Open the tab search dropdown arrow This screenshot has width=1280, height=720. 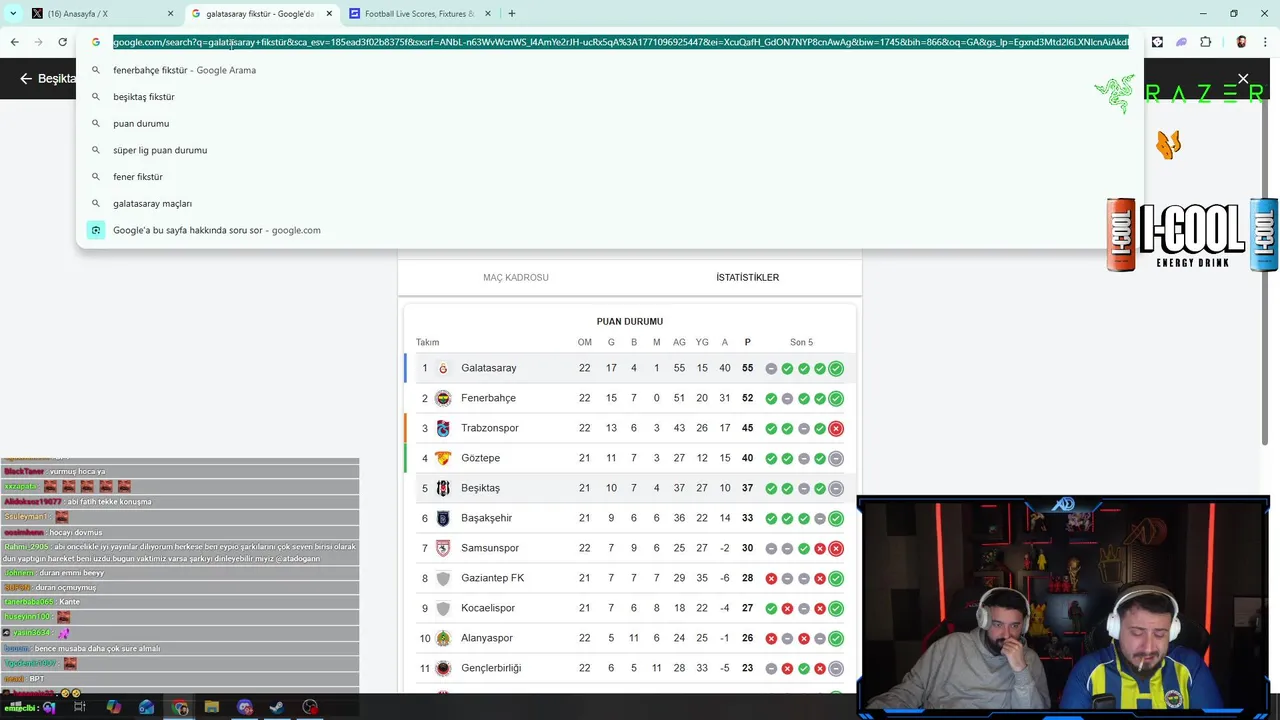click(13, 13)
